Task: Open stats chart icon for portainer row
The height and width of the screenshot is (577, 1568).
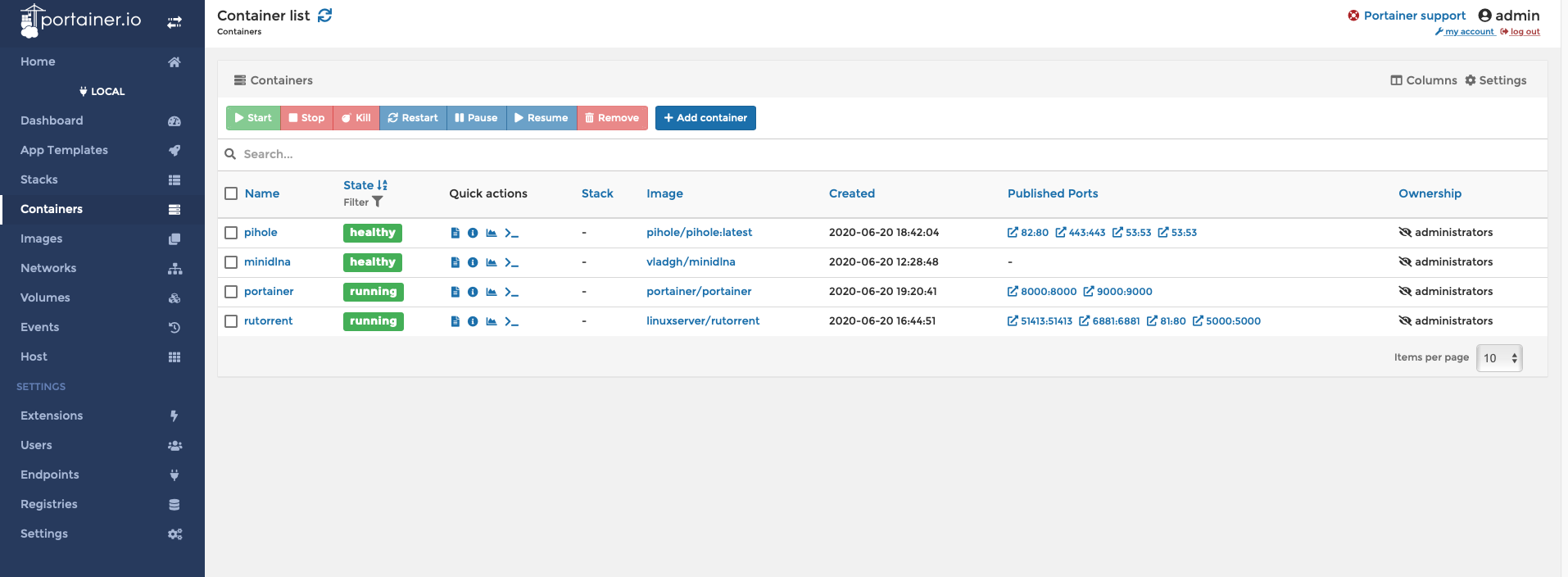Action: point(492,292)
